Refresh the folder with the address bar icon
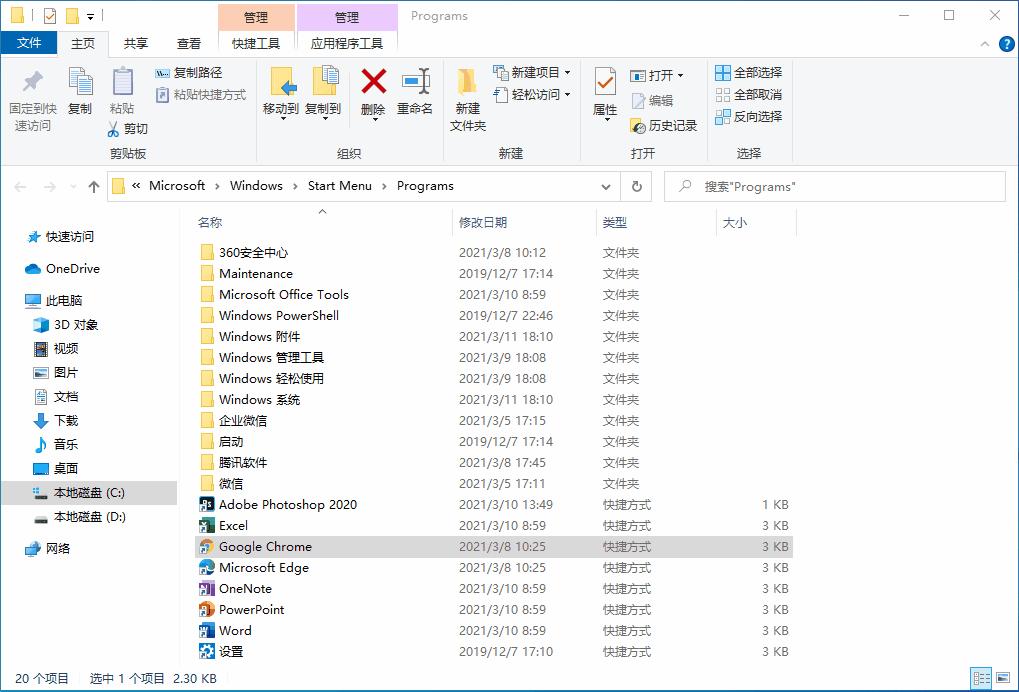 coord(638,186)
